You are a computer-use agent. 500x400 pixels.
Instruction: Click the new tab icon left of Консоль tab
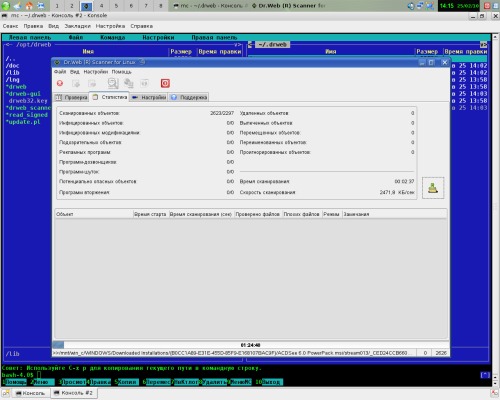pos(6,393)
